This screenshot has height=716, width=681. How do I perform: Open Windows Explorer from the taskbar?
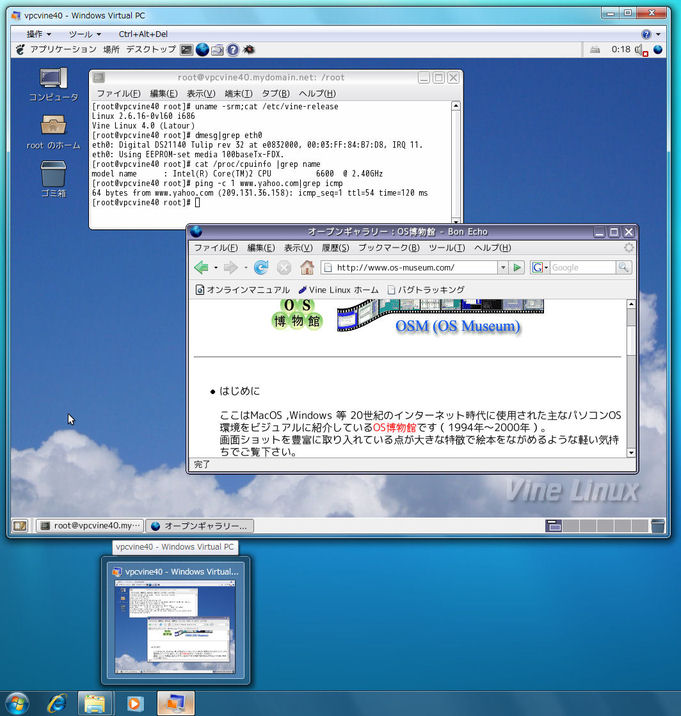[95, 703]
